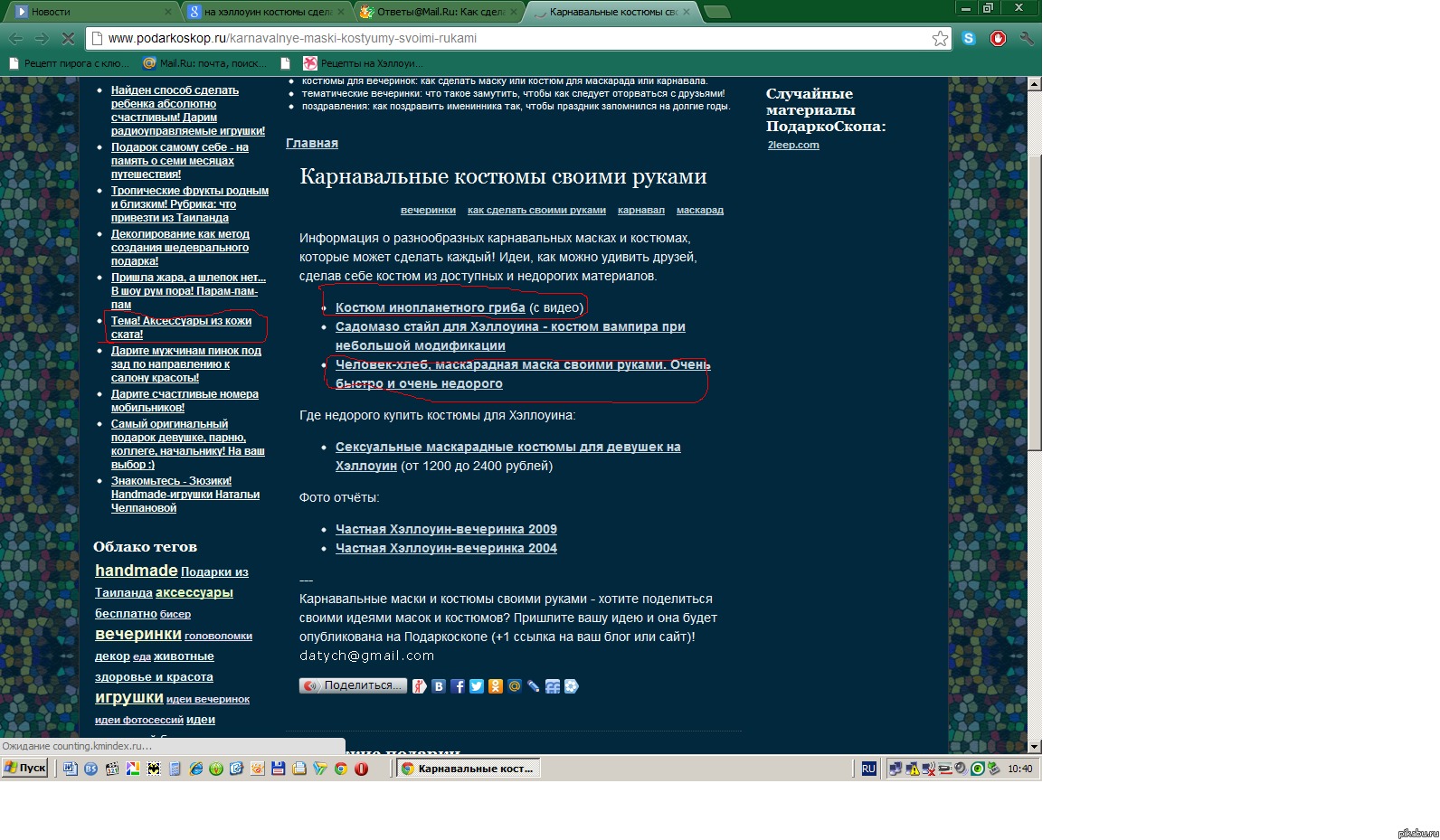Share the page to VKontakte
Viewport: 1440px width, 840px height.
[x=439, y=686]
